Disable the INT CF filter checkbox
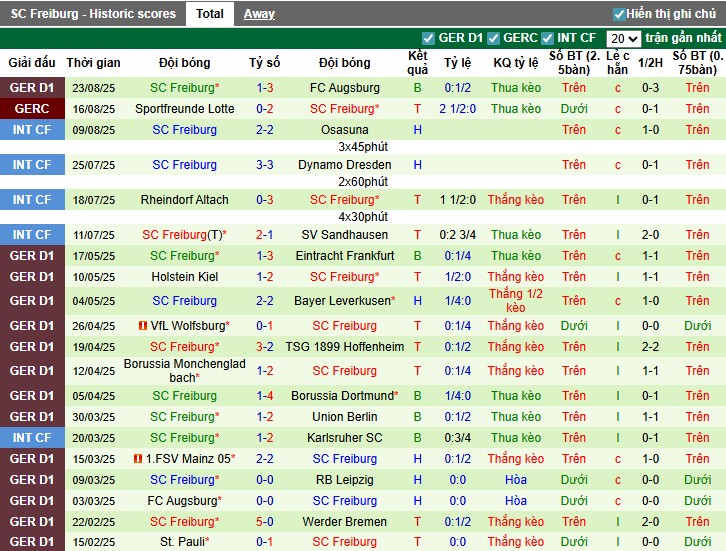Screen dimensions: 726x551 tap(549, 38)
